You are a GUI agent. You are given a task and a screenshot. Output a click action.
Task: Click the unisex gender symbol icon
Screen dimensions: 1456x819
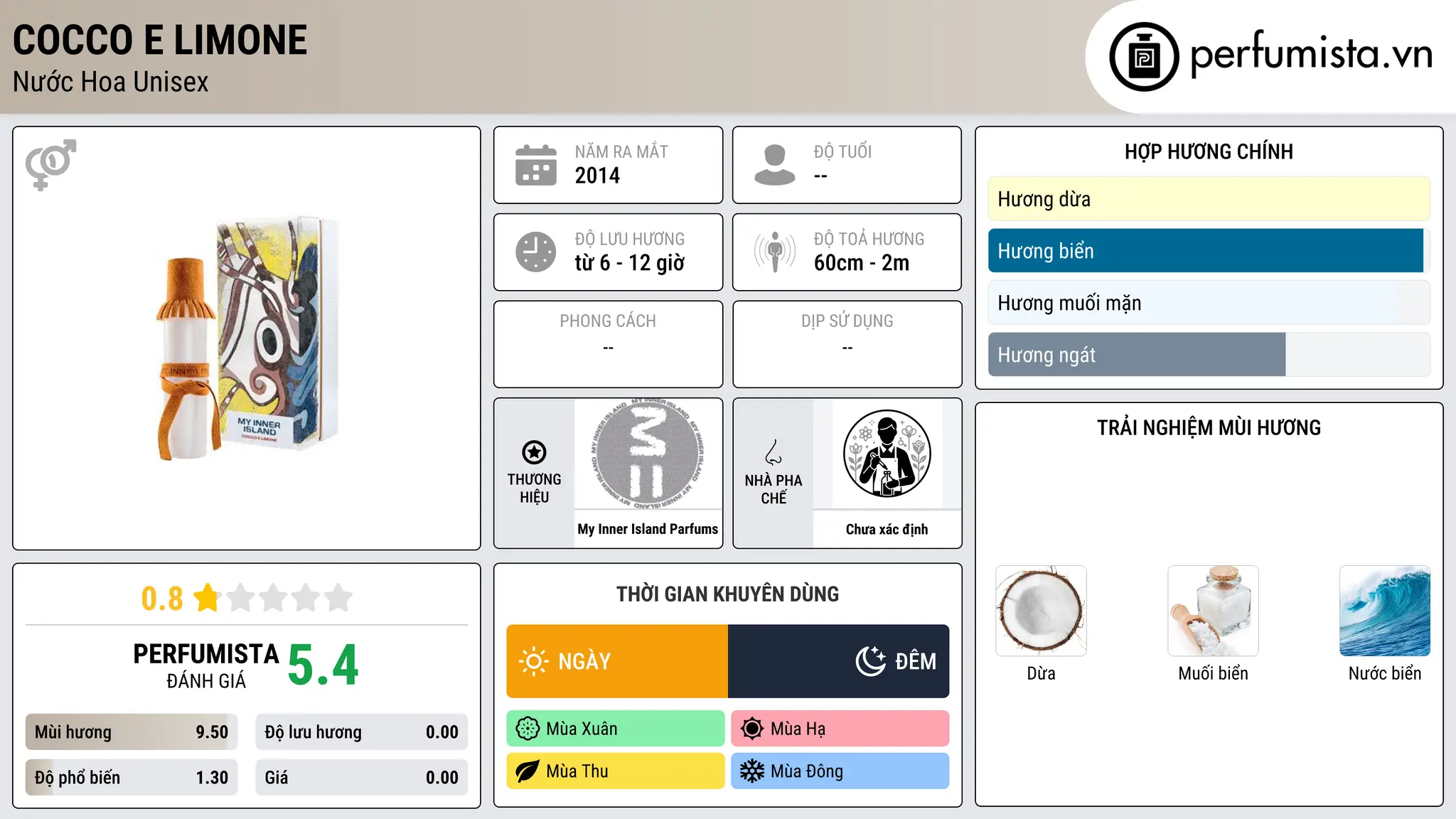[50, 164]
